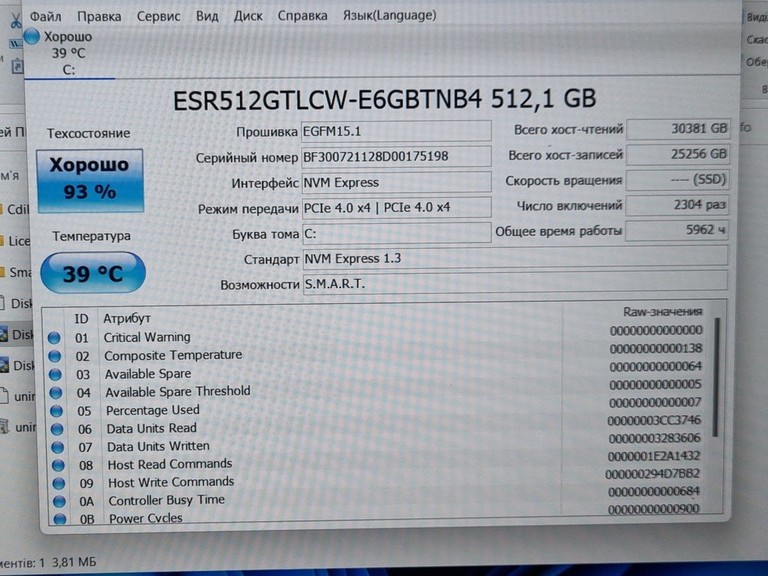Click the status dot of Host Read Commands
The height and width of the screenshot is (576, 768).
click(x=58, y=465)
